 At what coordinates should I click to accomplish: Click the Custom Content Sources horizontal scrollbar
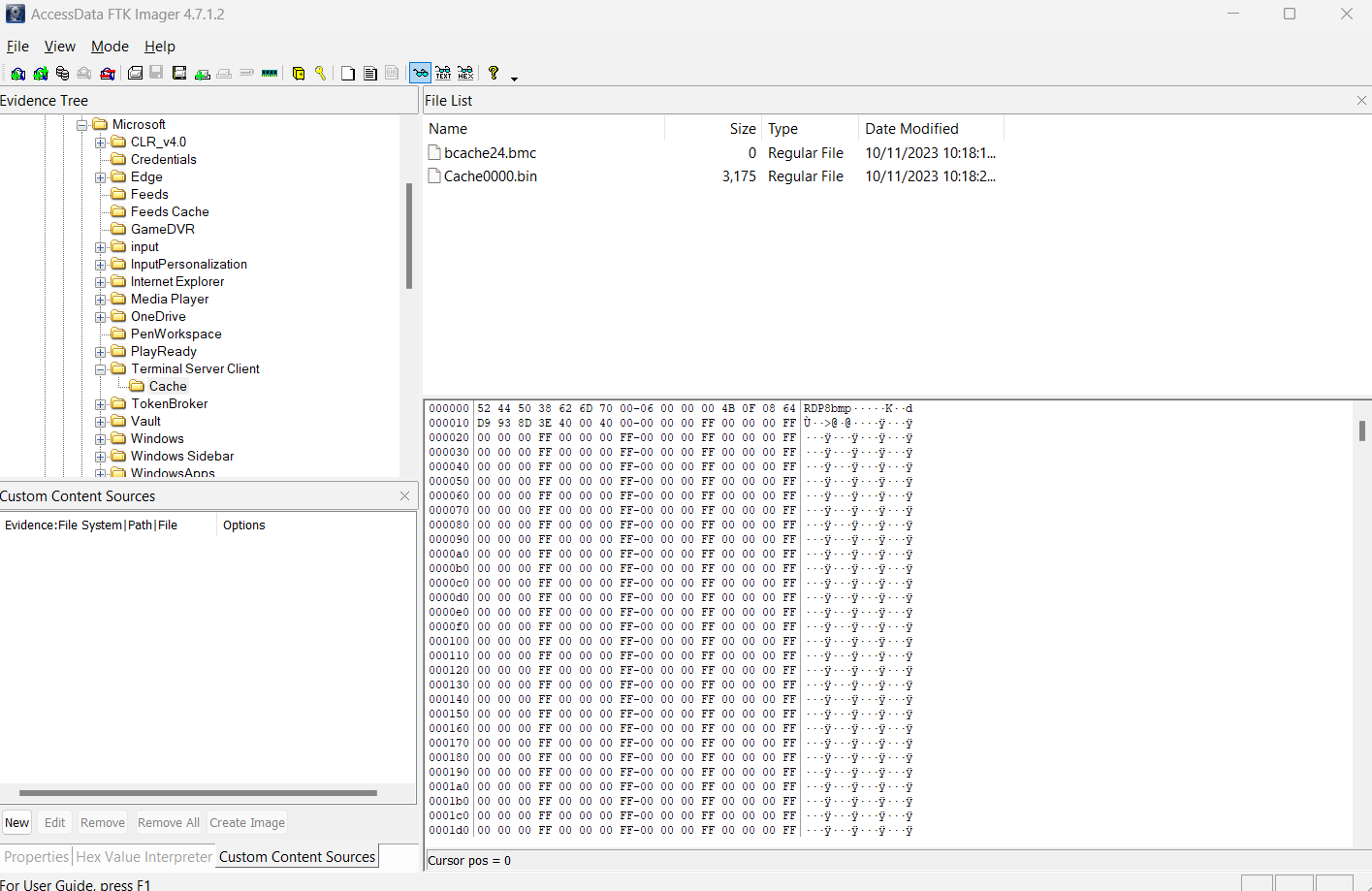coord(198,792)
